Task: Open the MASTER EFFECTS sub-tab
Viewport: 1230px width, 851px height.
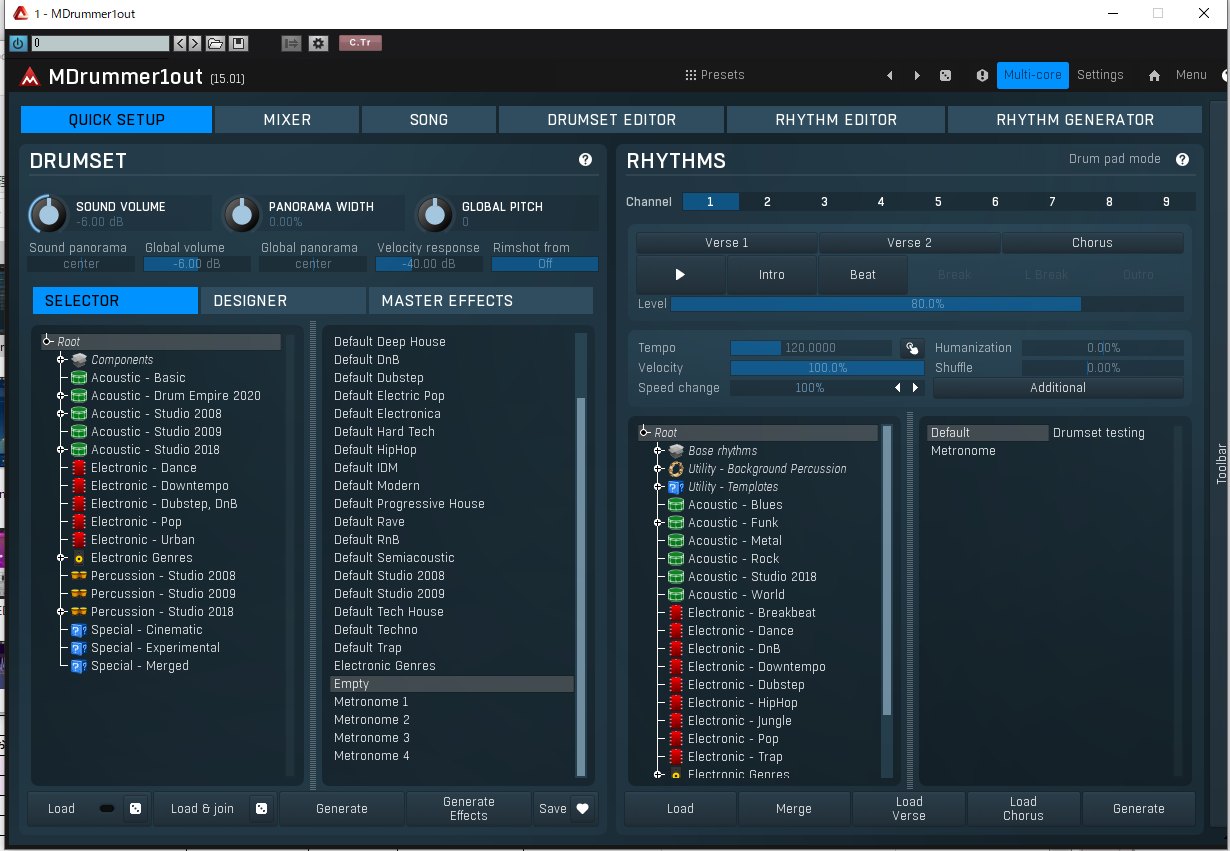Action: [481, 301]
